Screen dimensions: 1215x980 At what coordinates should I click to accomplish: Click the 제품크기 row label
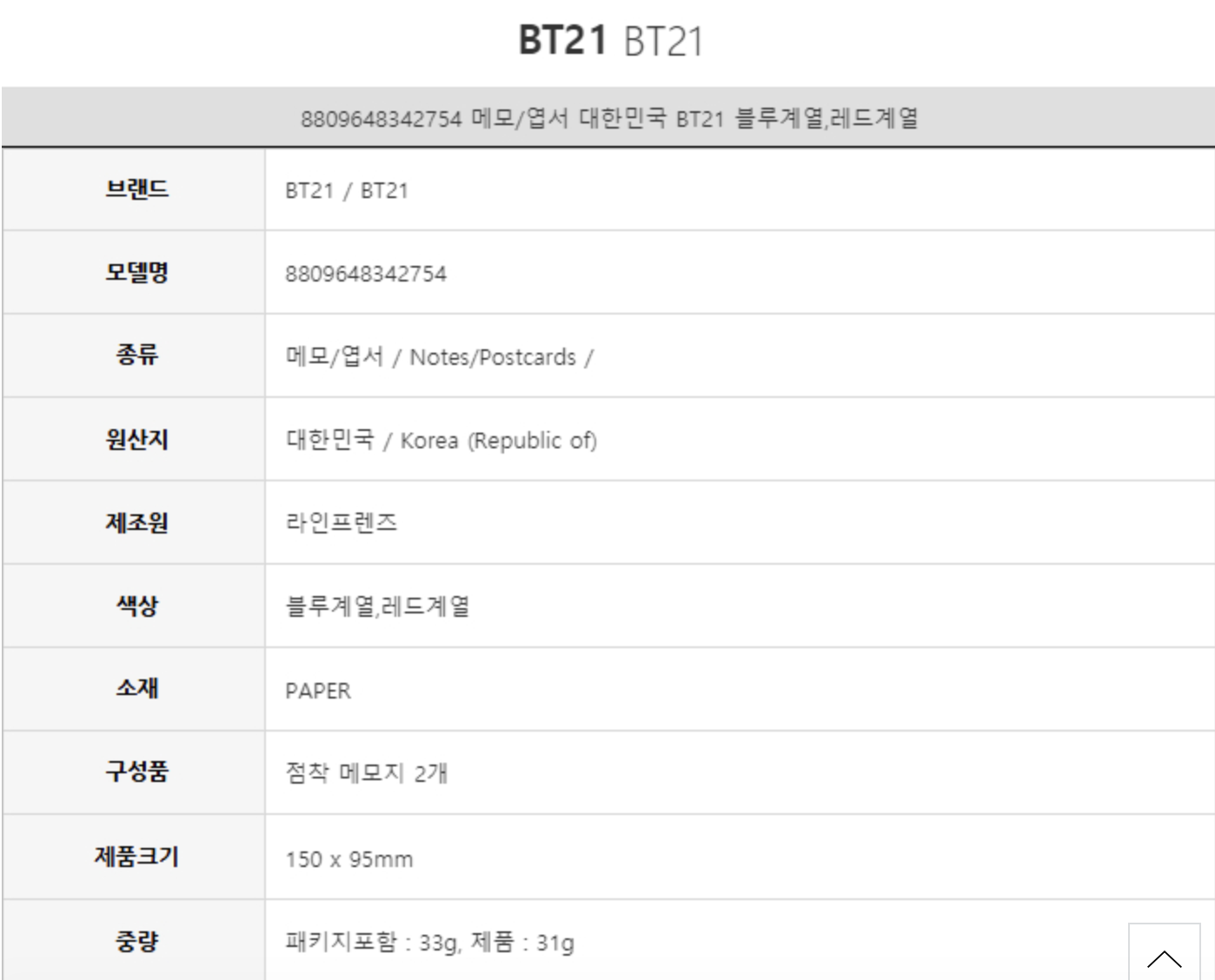click(x=136, y=857)
